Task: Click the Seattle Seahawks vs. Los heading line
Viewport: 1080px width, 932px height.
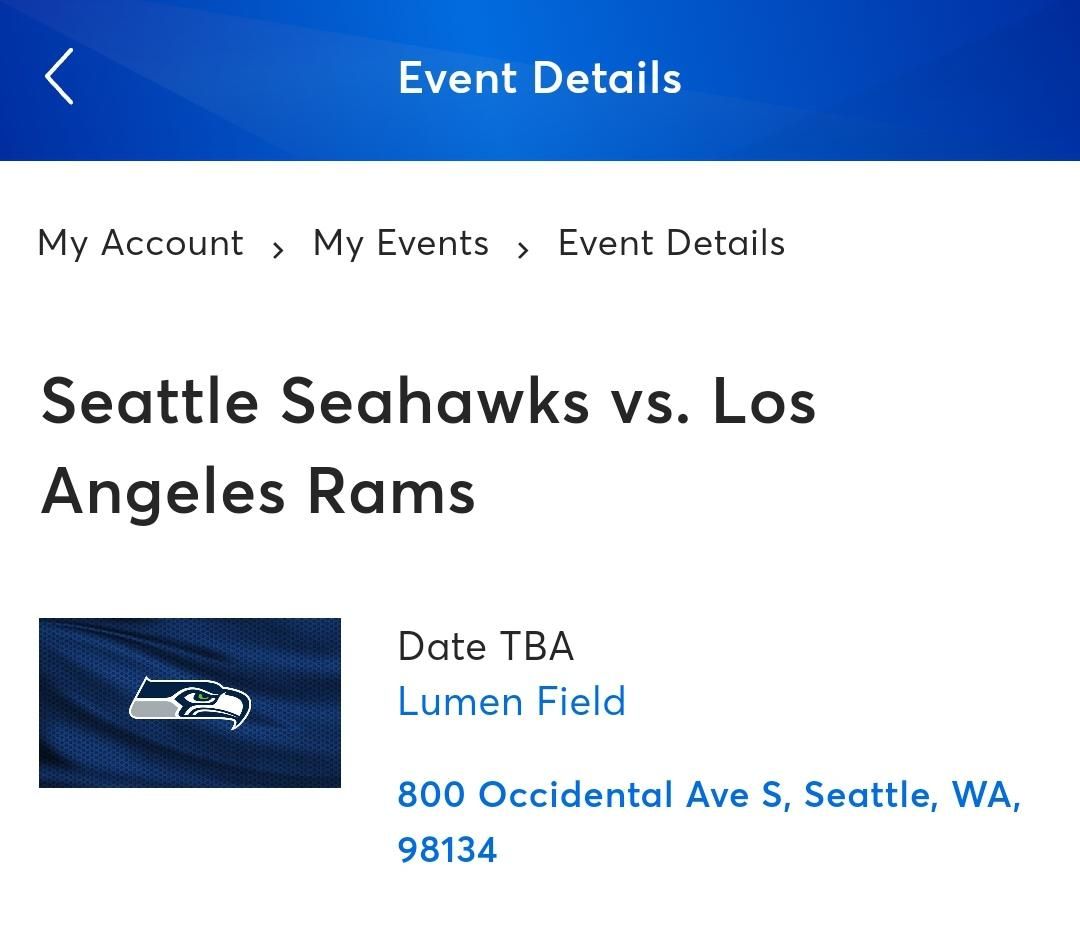Action: click(428, 401)
